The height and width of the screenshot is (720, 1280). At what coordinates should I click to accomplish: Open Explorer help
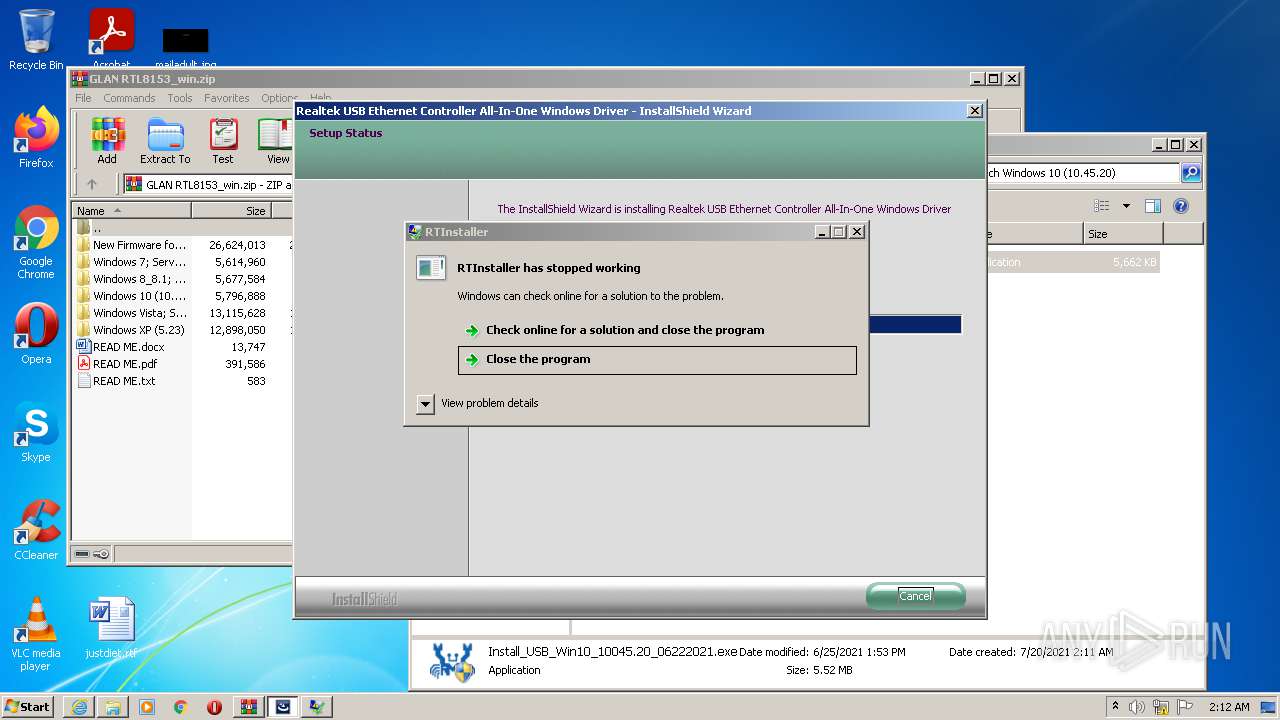point(1181,206)
